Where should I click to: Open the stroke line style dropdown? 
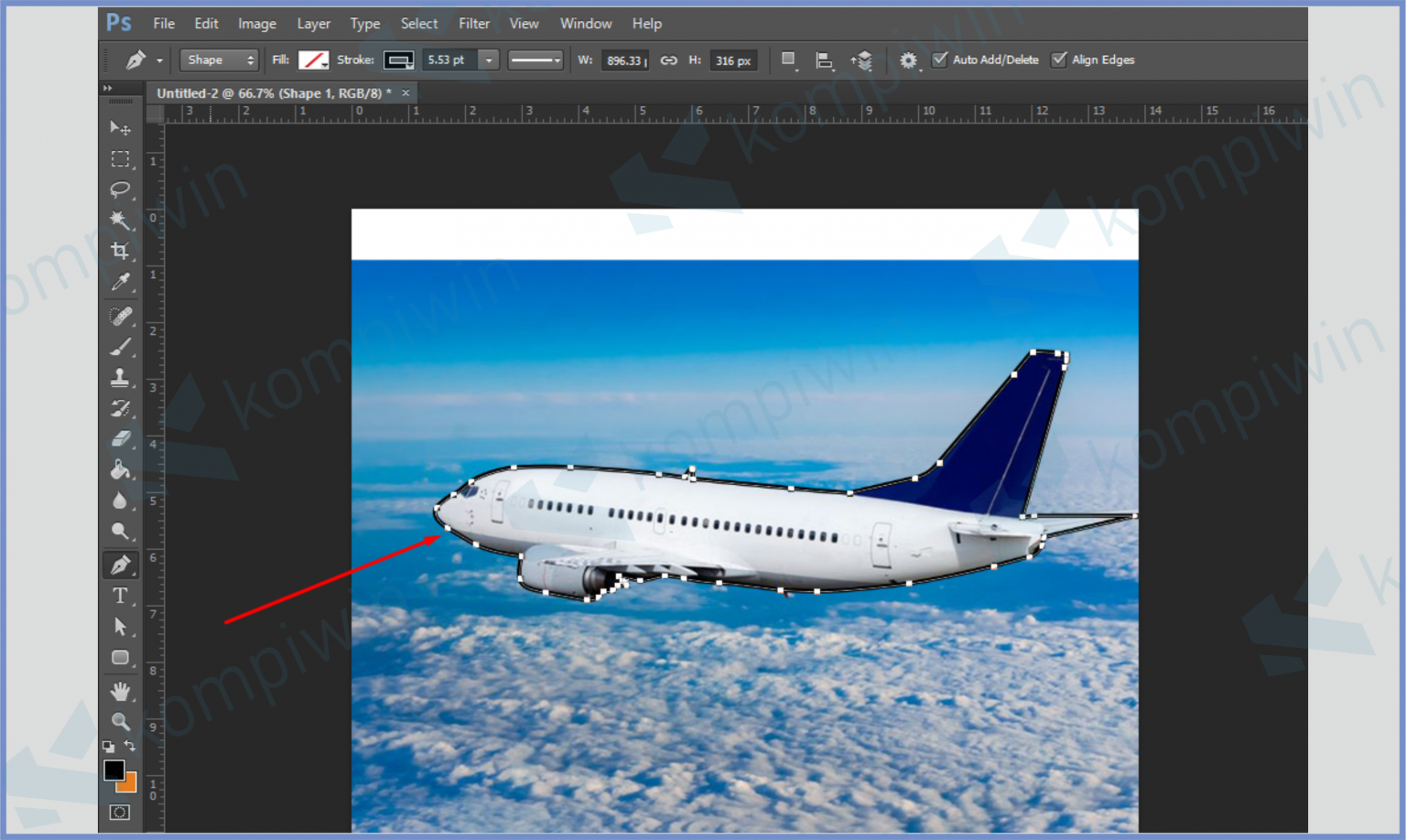535,60
